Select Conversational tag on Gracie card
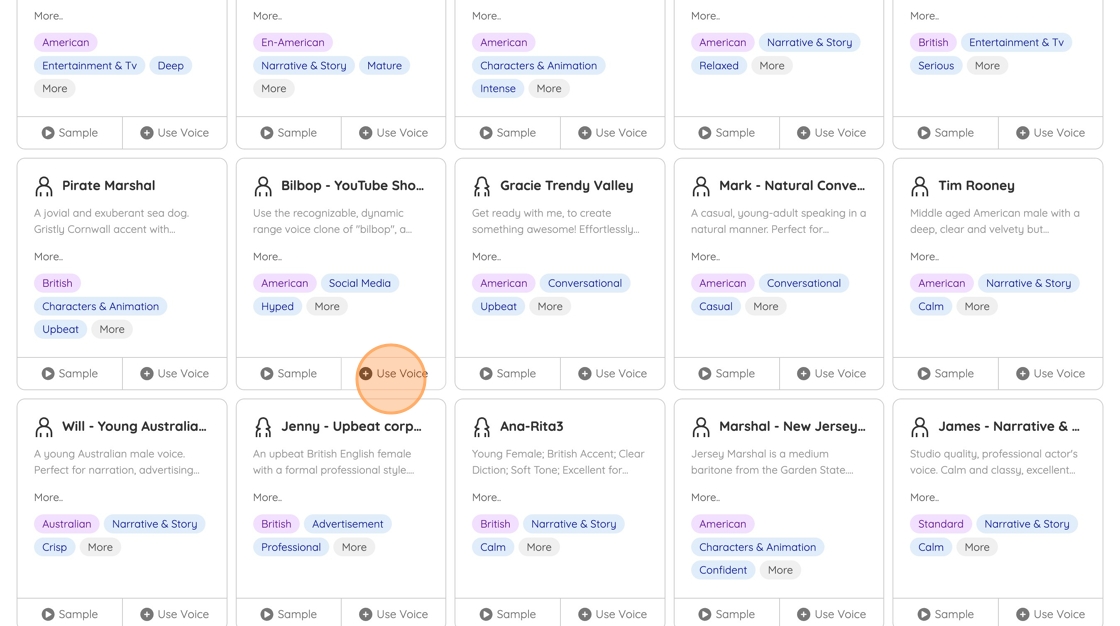Image resolution: width=1120 pixels, height=626 pixels. click(585, 283)
